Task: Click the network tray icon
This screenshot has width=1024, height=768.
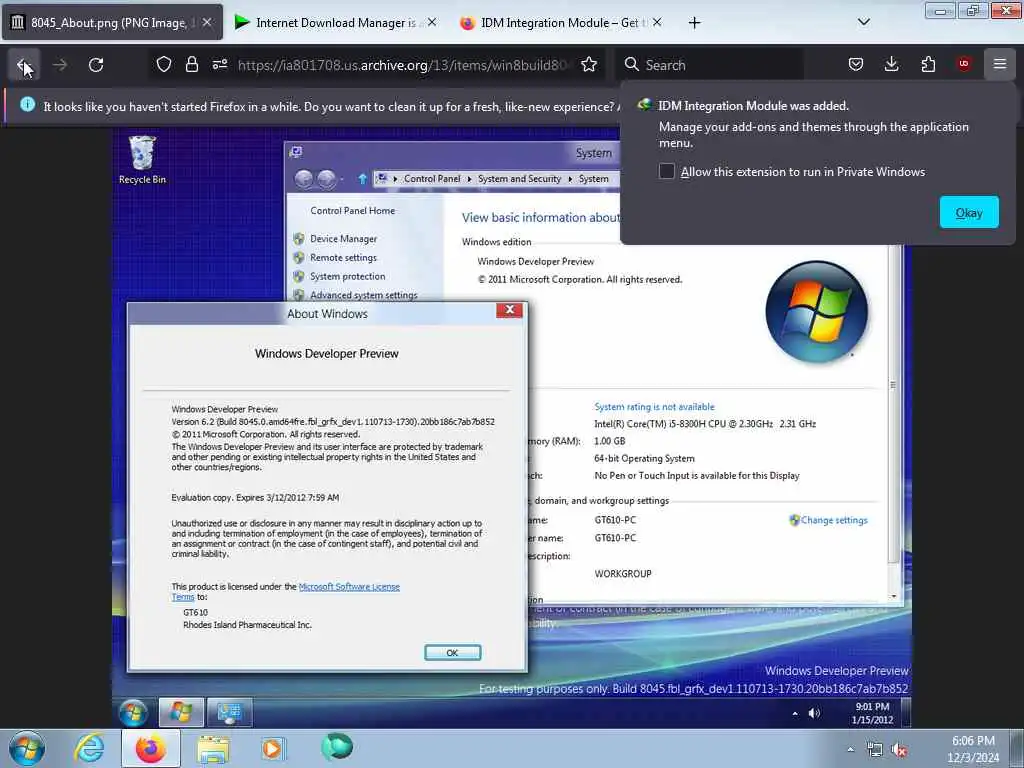Action: (874, 750)
